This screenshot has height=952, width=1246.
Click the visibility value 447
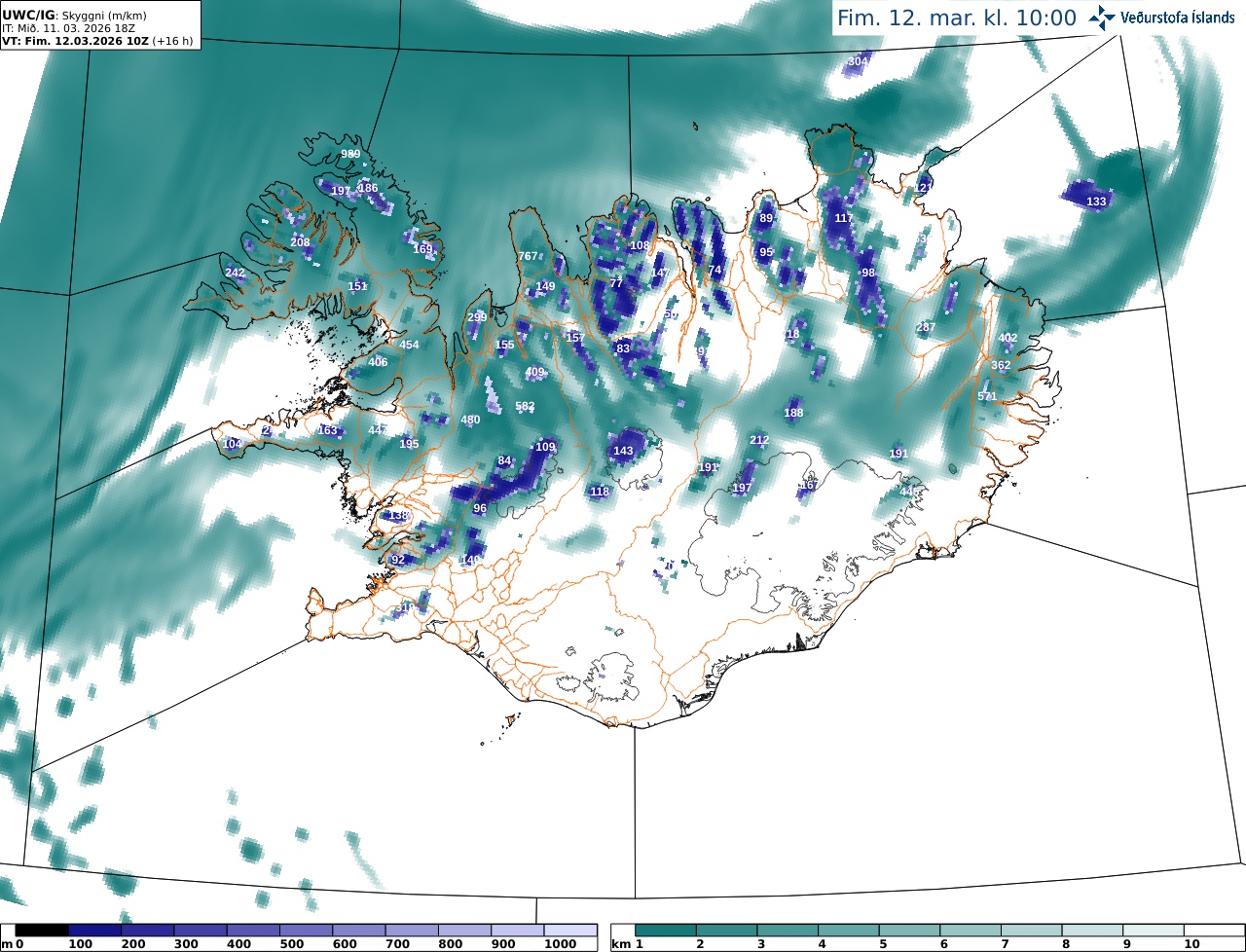tap(378, 430)
